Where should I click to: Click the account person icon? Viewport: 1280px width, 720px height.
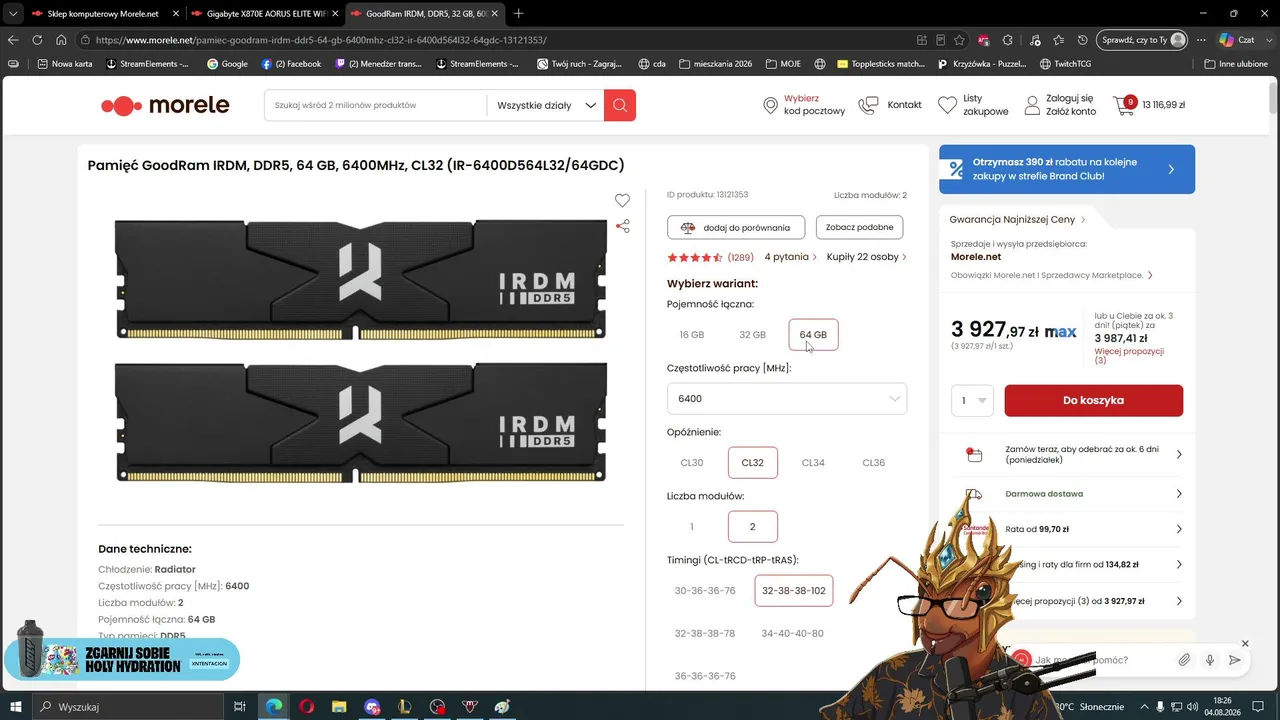point(1032,105)
